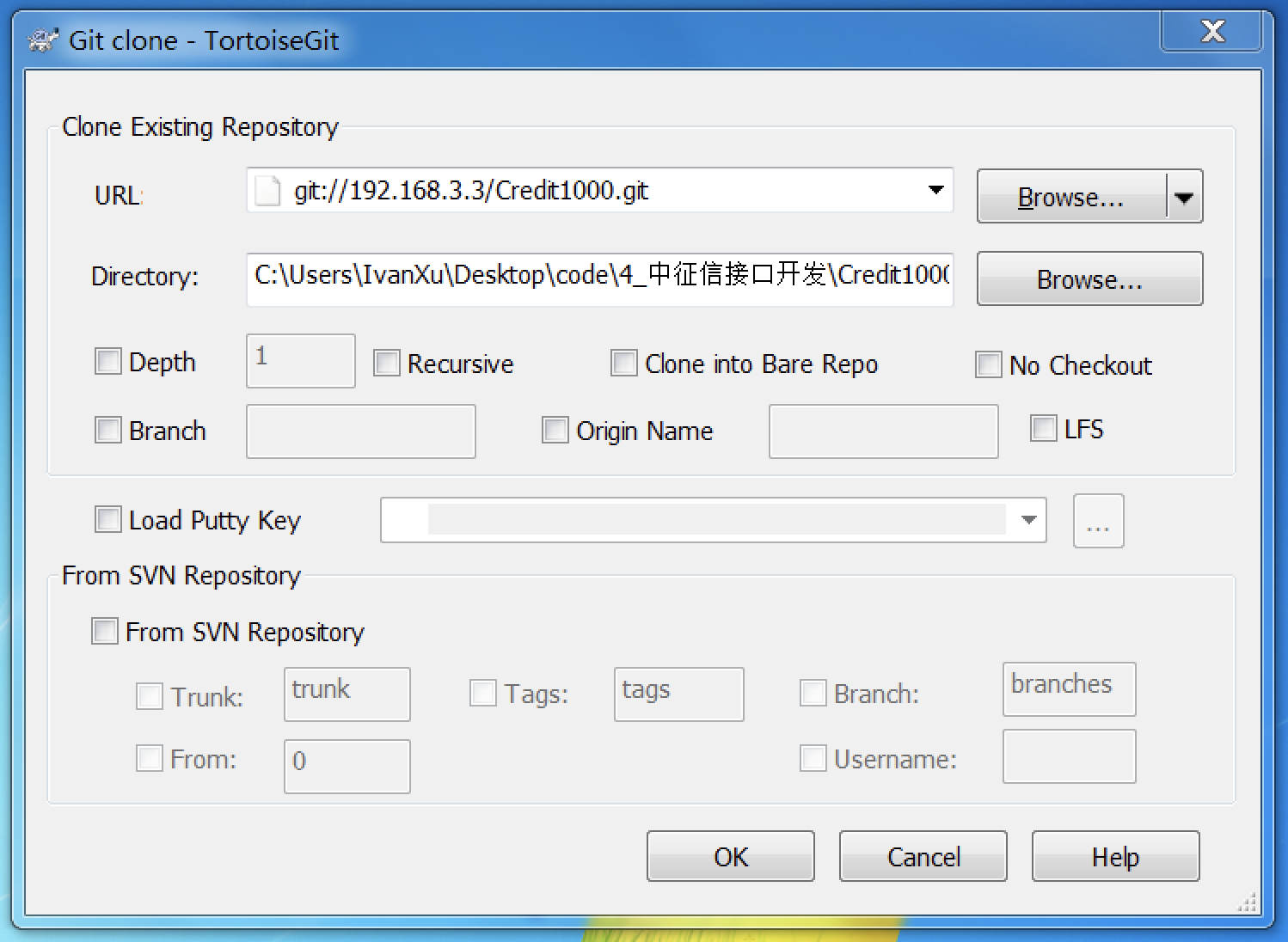Click the file icon in URL field

(267, 191)
